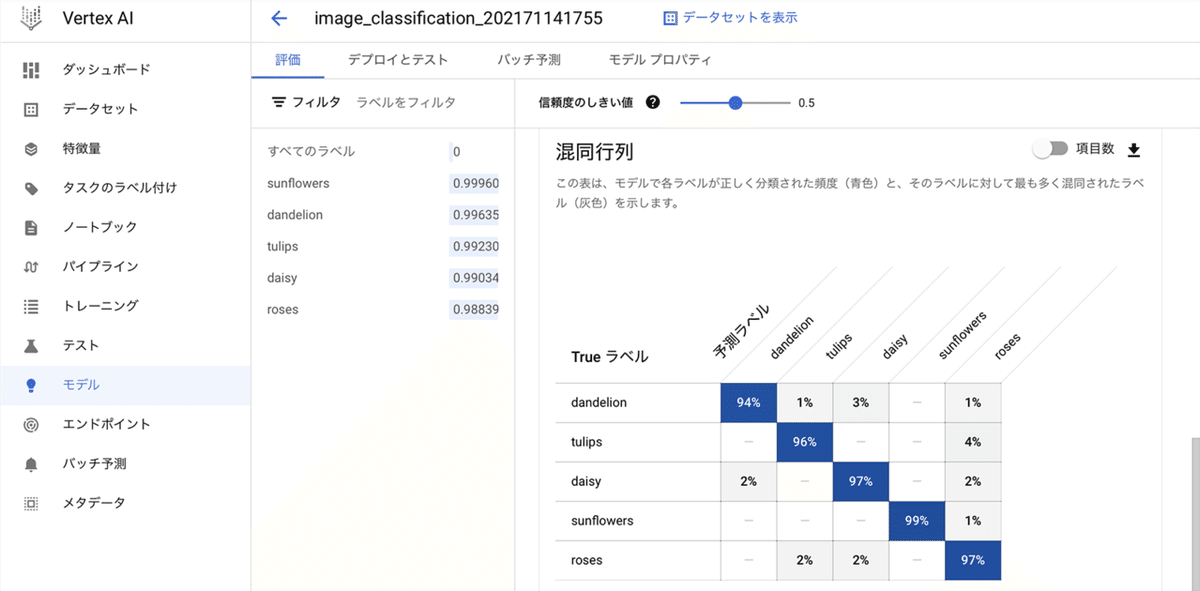The height and width of the screenshot is (591, 1200).
Task: Click the フィルタ filter icon
Action: pyautogui.click(x=279, y=102)
